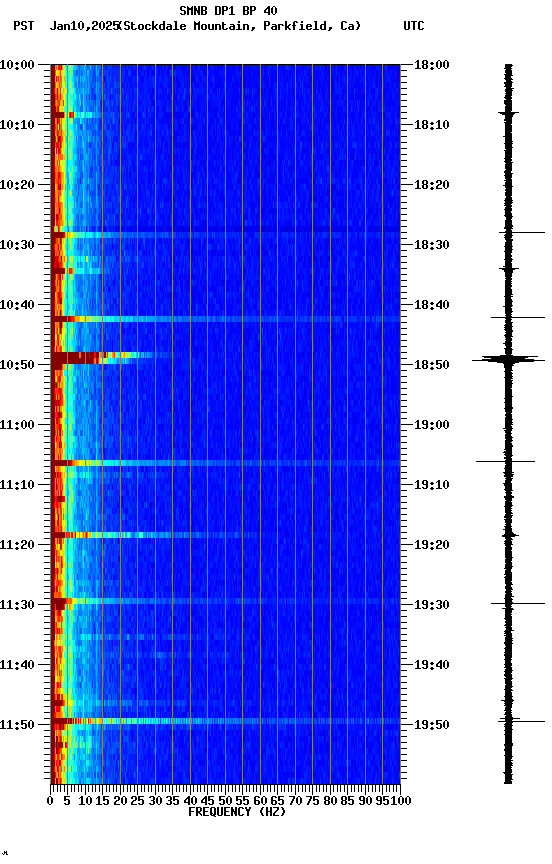
Task: Click the '19:20' UTC time label
Action: 432,546
